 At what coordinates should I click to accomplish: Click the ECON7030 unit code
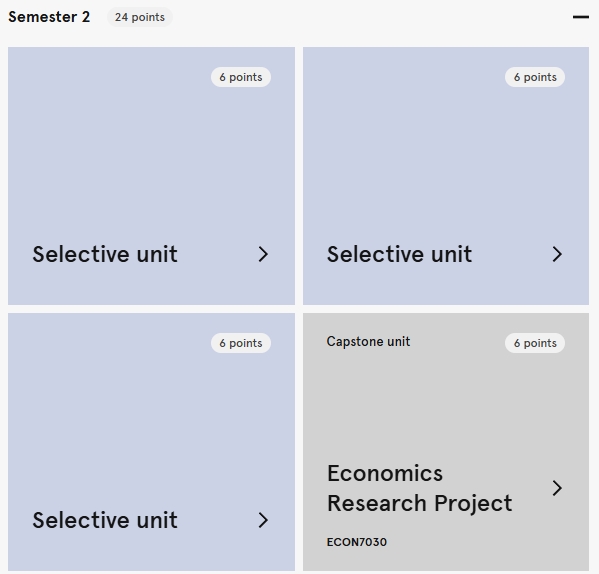pos(357,542)
